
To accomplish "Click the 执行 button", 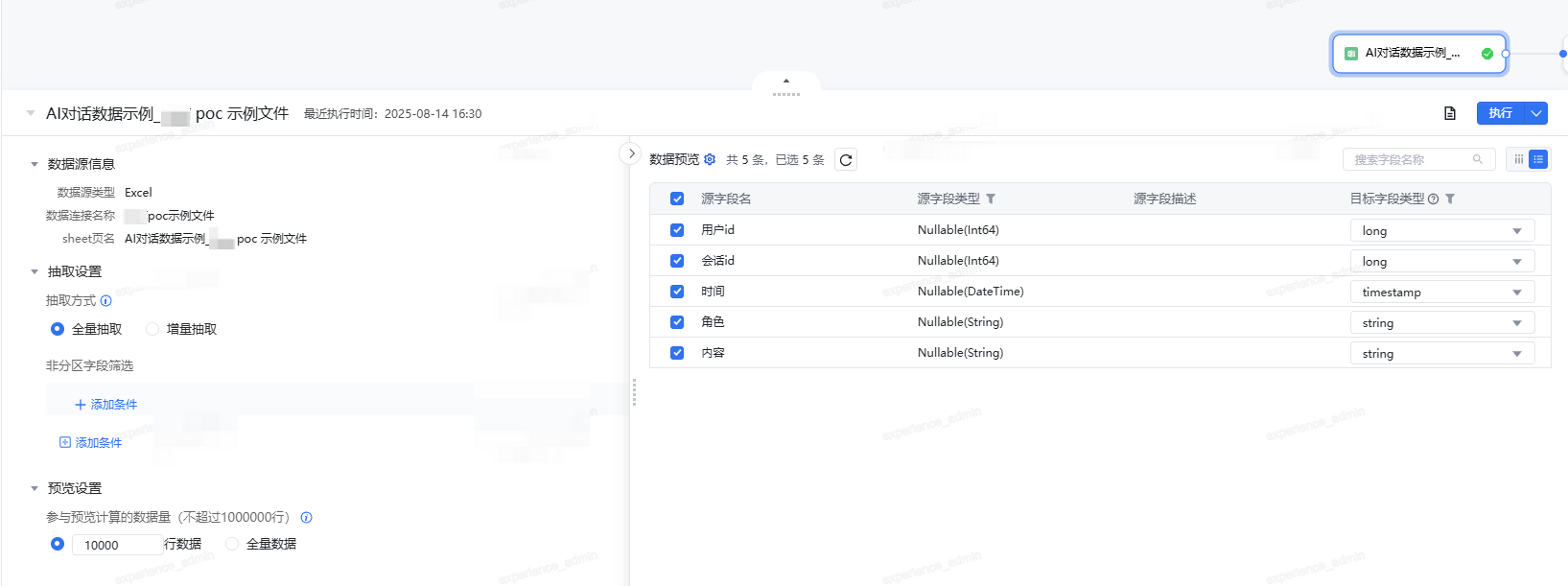I will pyautogui.click(x=1501, y=113).
